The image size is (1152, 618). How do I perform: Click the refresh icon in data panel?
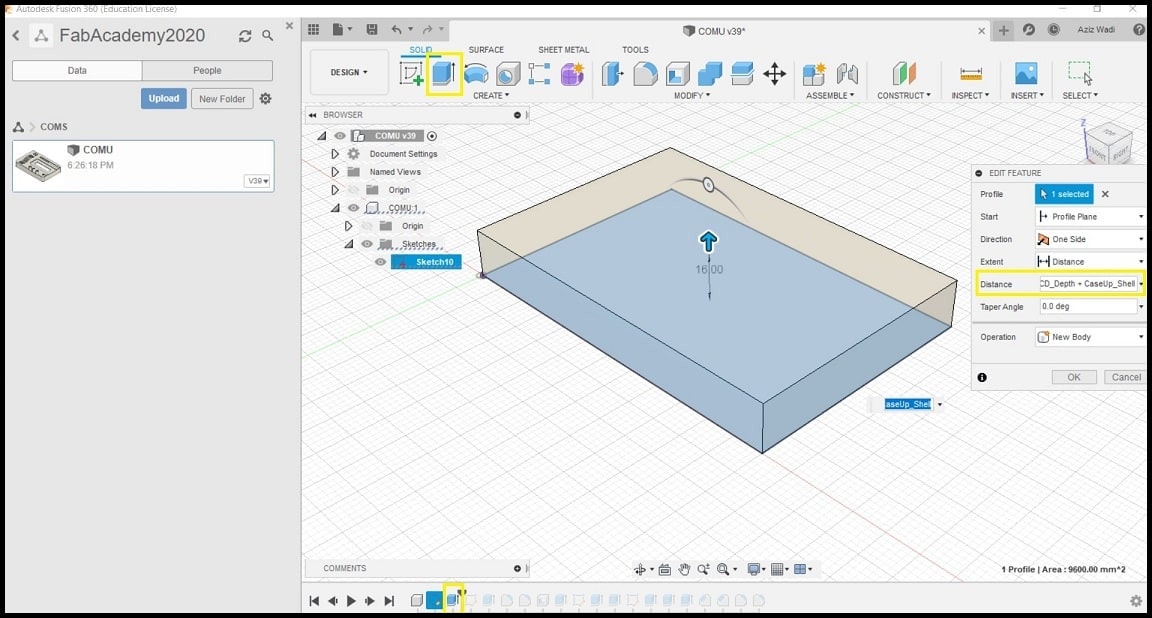pos(245,36)
